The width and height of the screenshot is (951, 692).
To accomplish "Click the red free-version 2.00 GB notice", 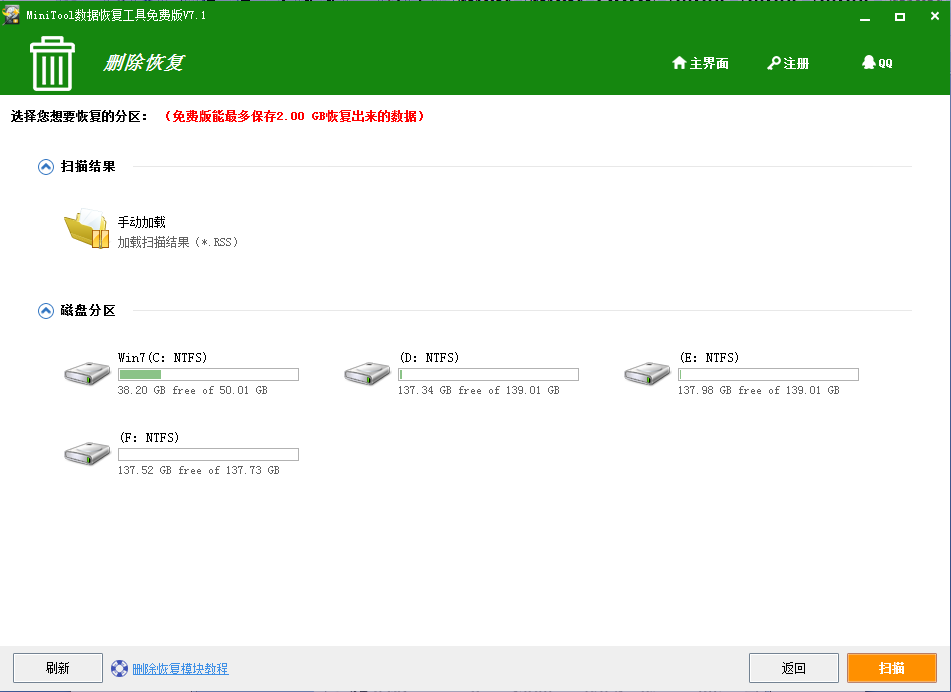I will pos(294,116).
